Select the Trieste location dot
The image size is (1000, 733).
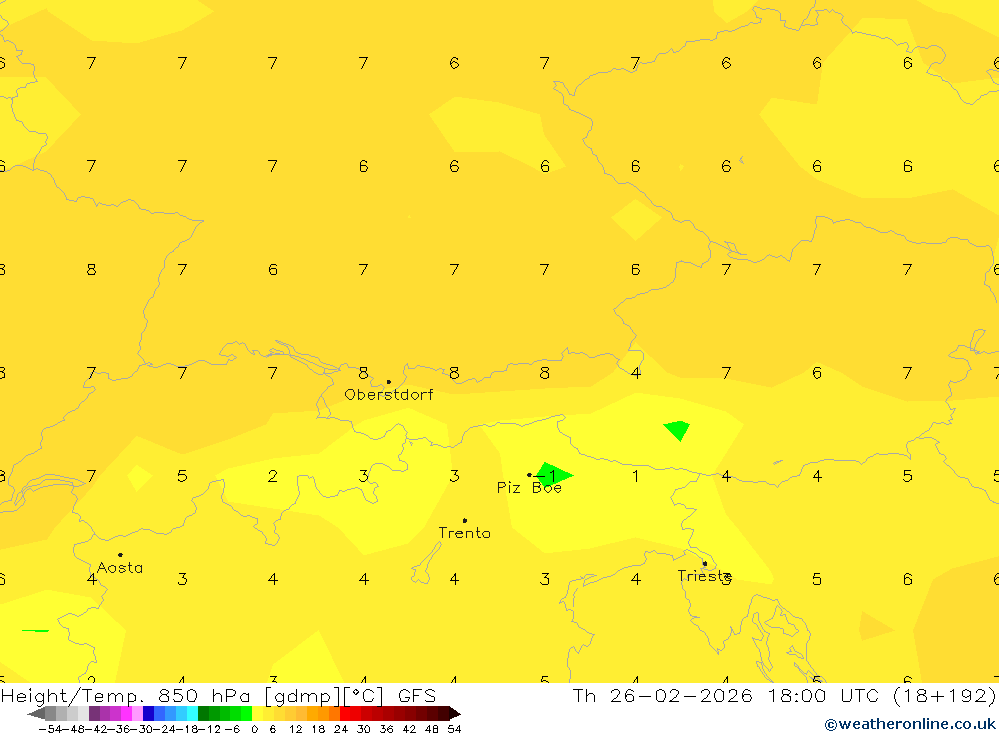[x=704, y=563]
